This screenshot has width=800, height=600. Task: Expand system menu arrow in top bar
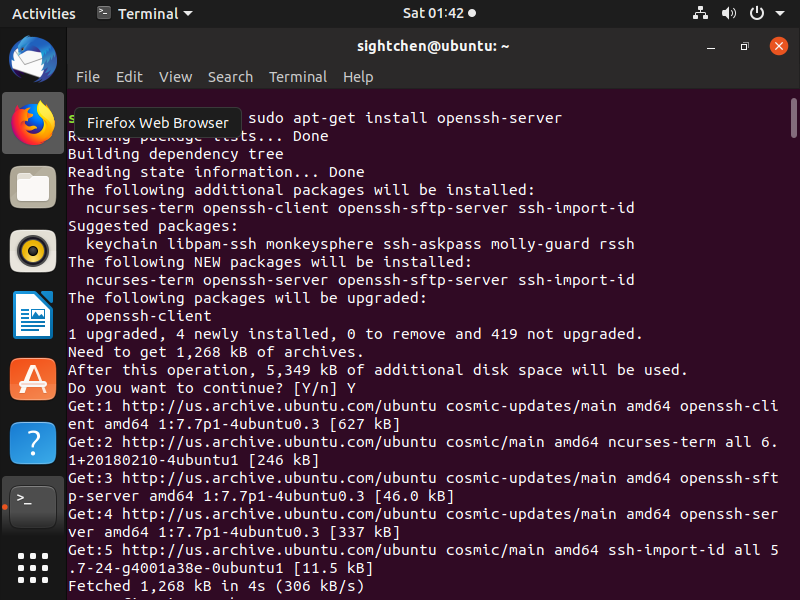(x=780, y=14)
